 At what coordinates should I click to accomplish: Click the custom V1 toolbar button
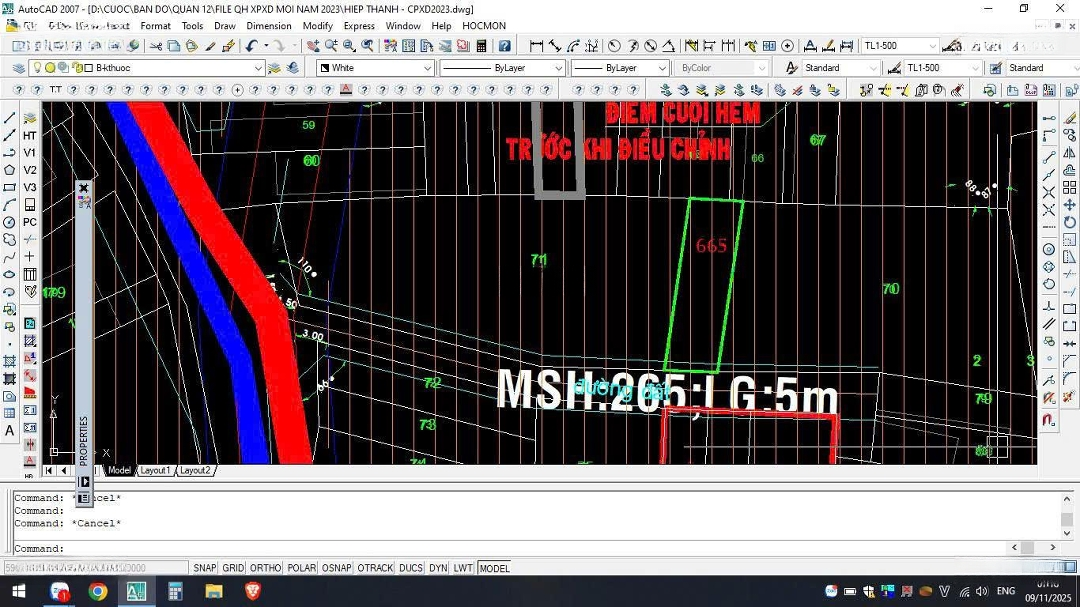(30, 153)
